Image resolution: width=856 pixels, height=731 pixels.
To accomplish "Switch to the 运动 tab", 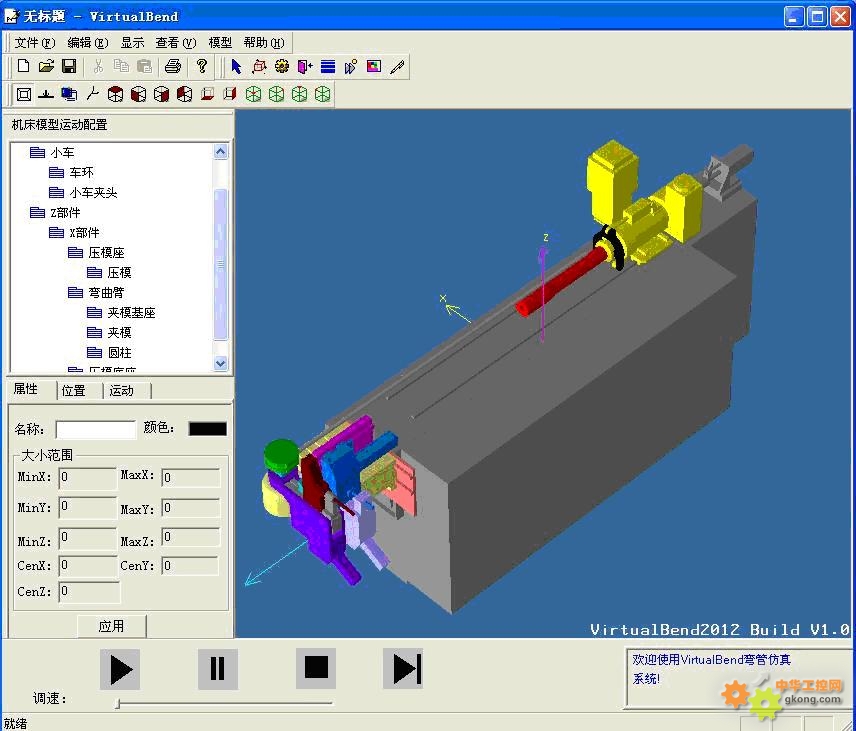I will pyautogui.click(x=121, y=391).
